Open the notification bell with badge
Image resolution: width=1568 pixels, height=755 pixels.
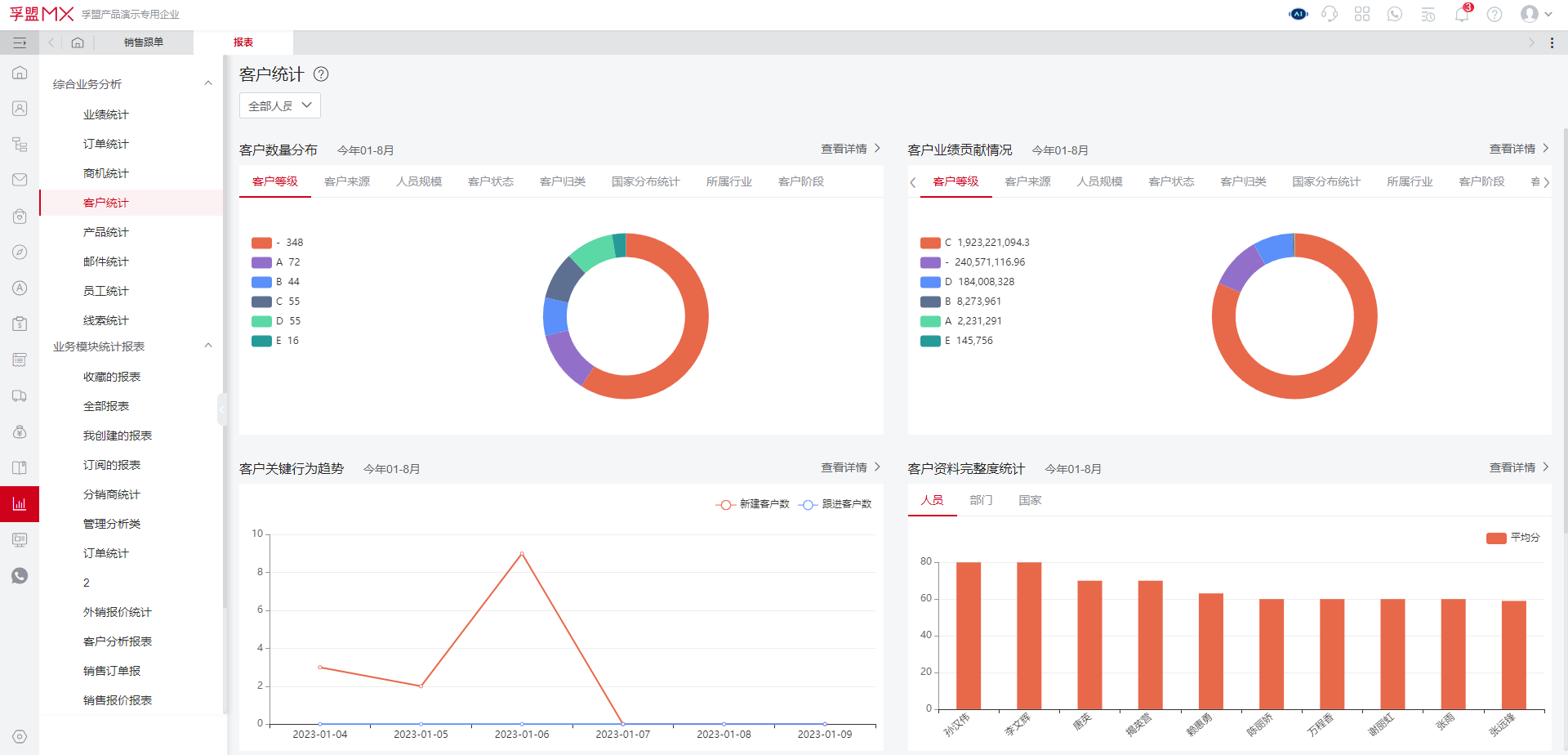coord(1462,14)
